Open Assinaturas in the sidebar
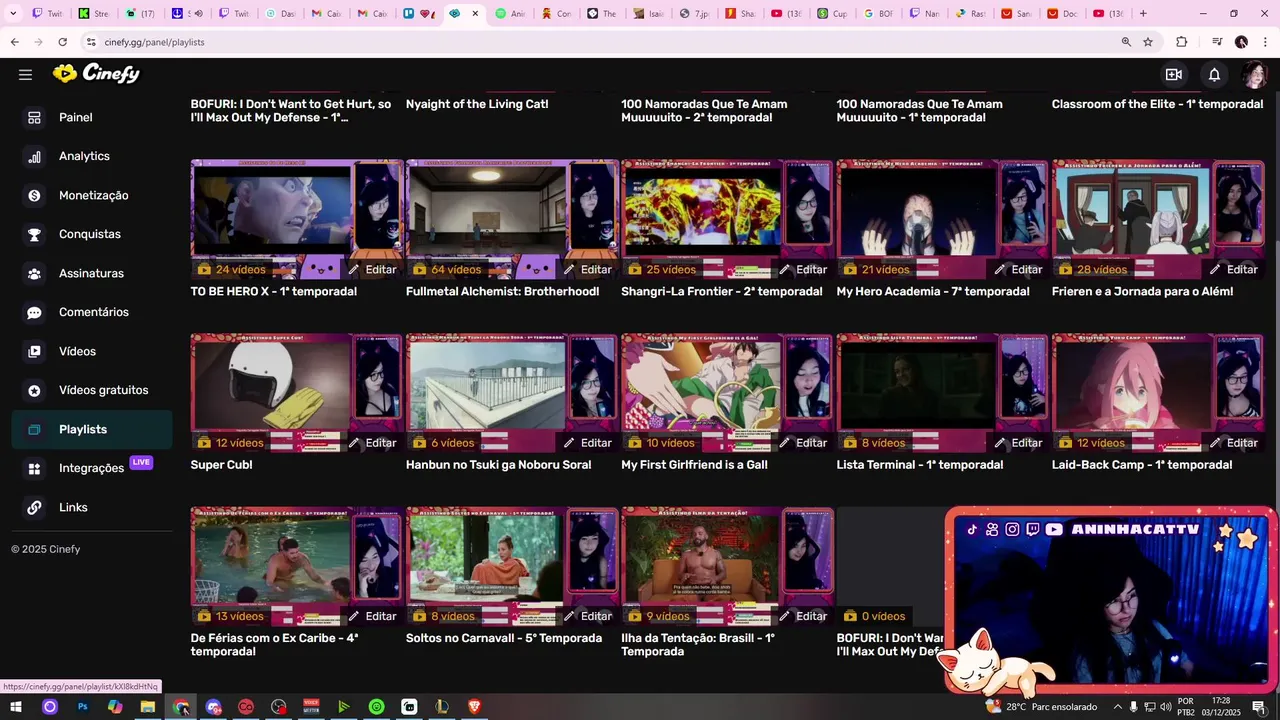This screenshot has height=720, width=1280. [x=92, y=273]
